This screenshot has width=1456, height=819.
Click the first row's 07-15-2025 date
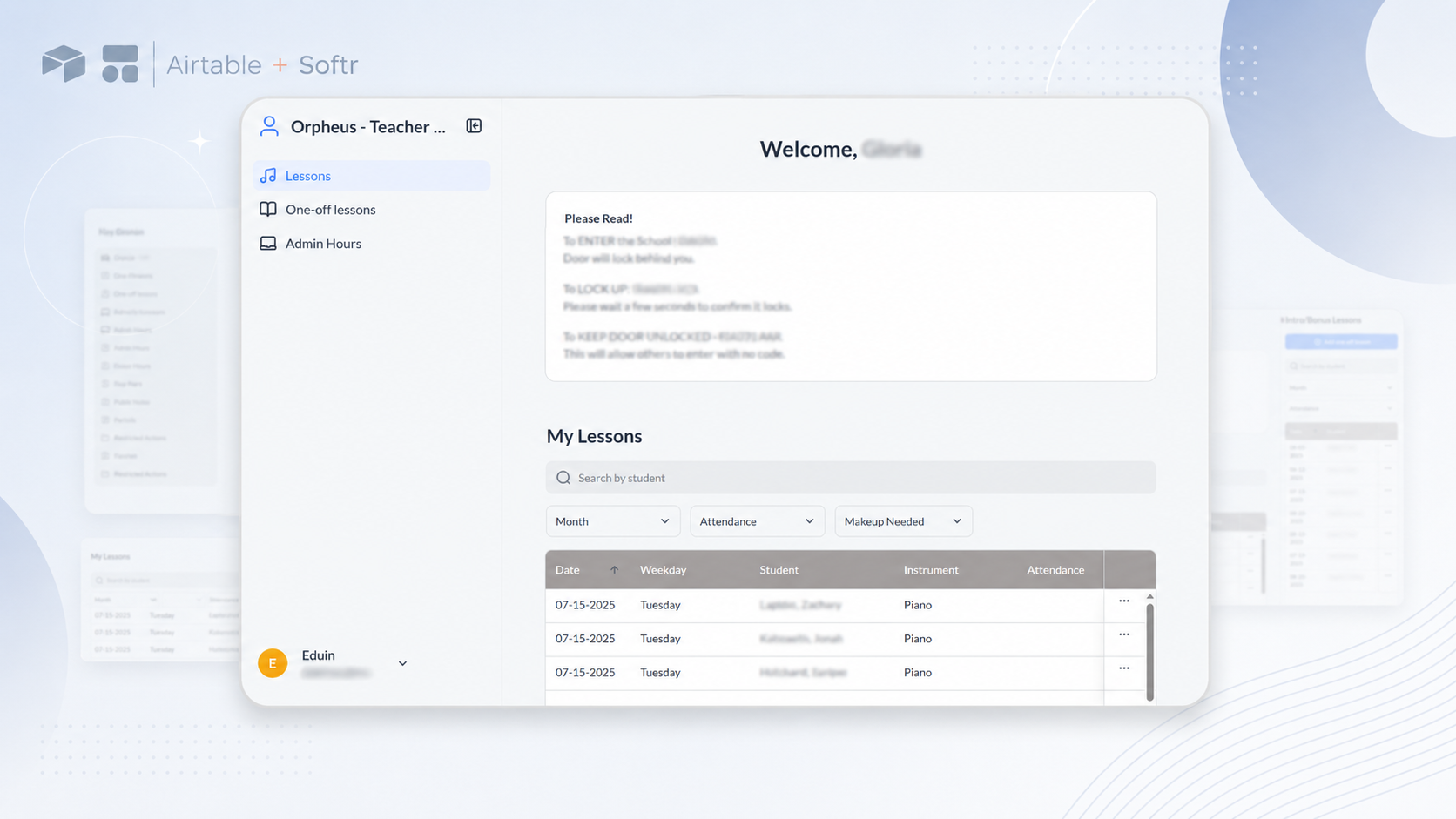coord(585,605)
